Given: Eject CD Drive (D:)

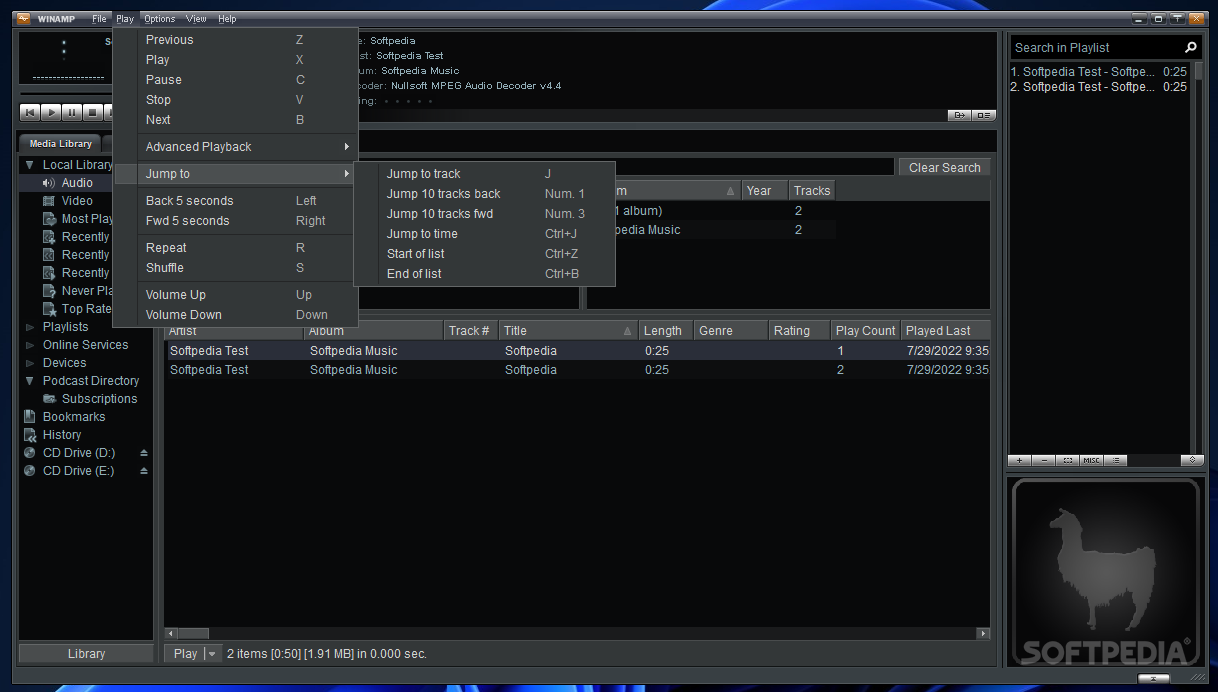Looking at the screenshot, I should point(144,453).
